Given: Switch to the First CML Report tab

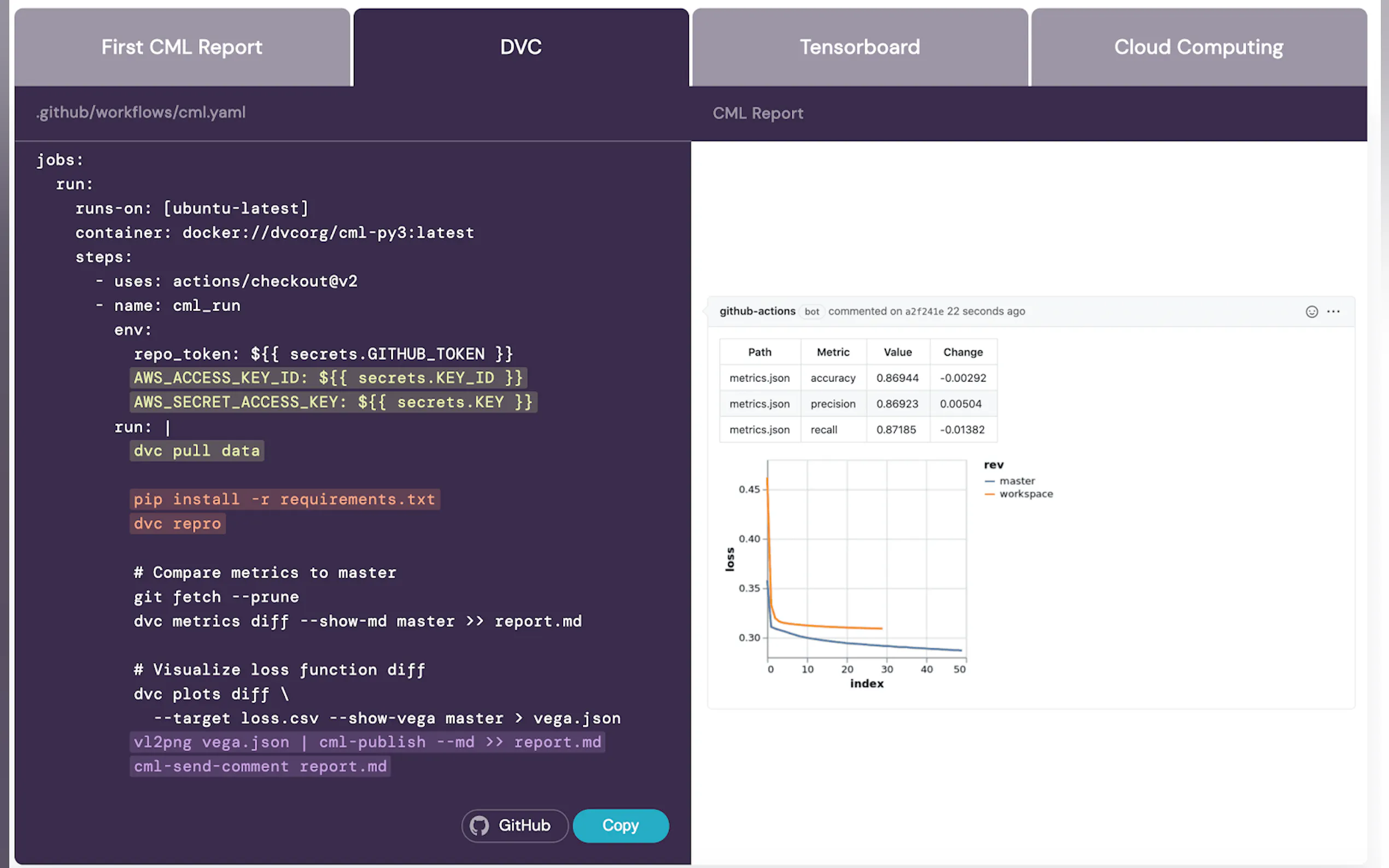Looking at the screenshot, I should [182, 47].
